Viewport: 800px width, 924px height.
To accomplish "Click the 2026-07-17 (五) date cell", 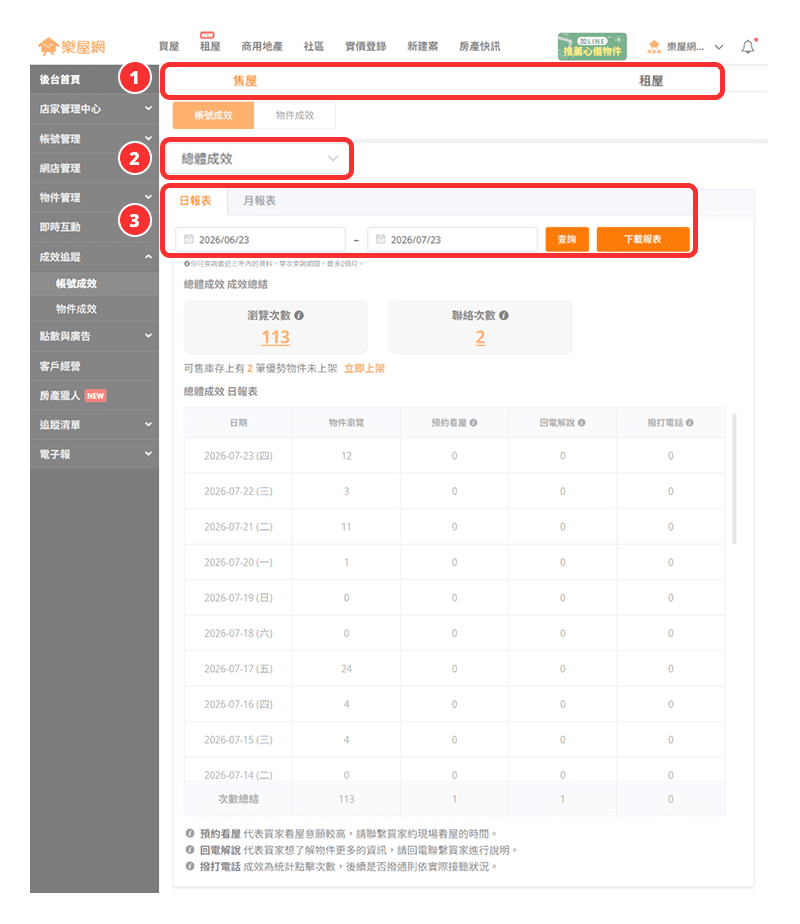I will [238, 669].
